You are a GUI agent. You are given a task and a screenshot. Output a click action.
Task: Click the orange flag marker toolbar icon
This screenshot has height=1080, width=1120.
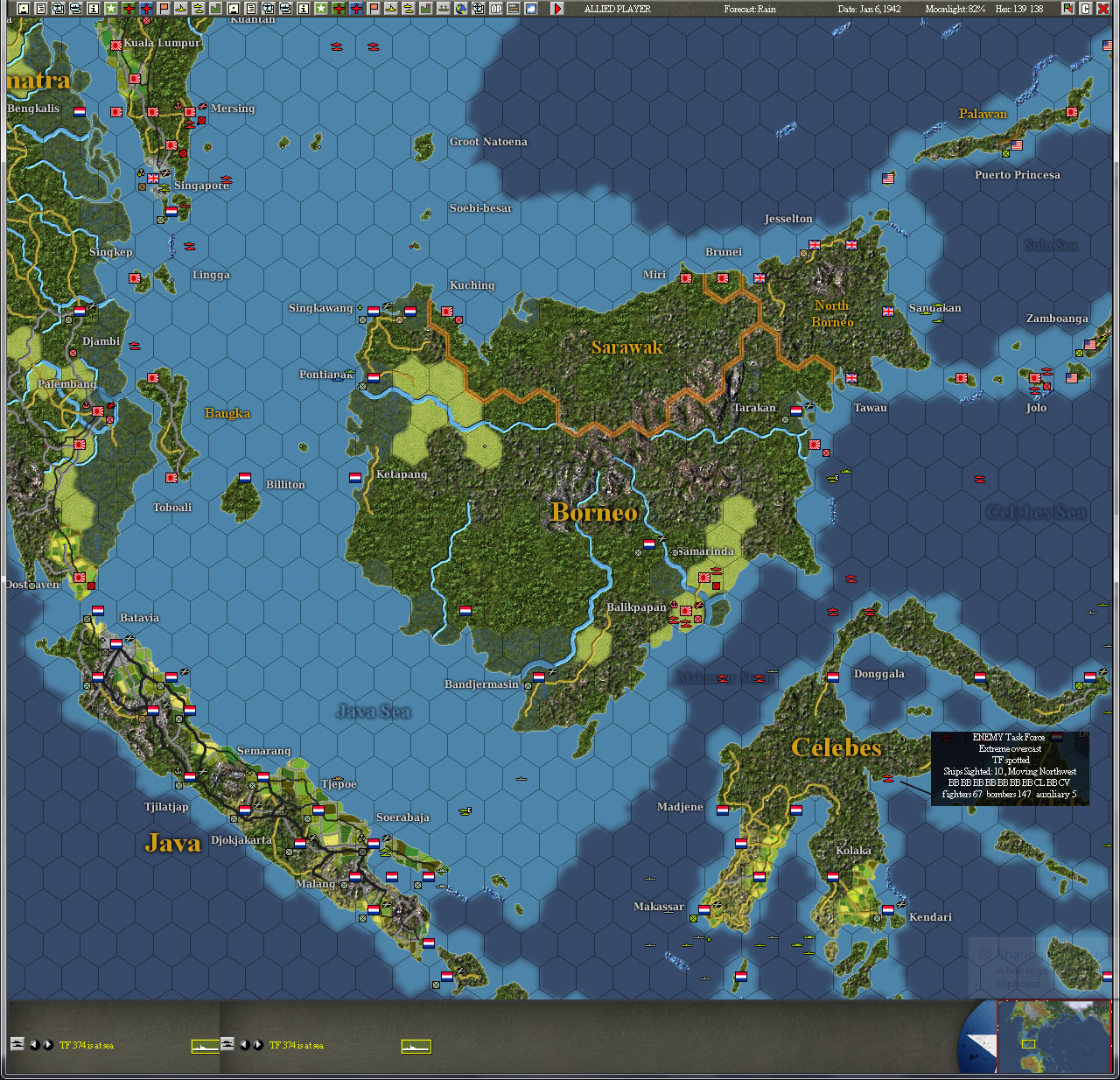tap(163, 8)
